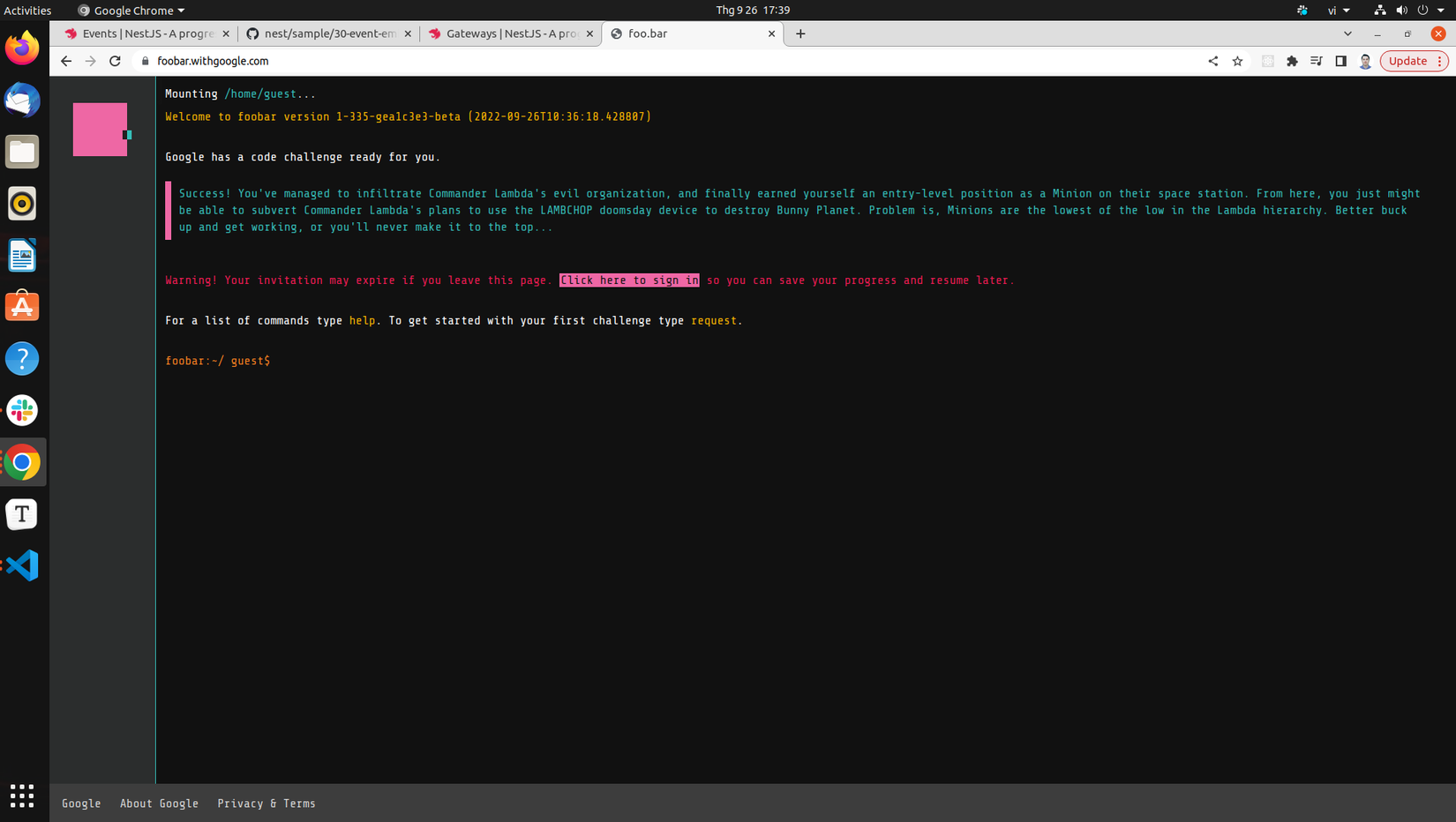This screenshot has width=1456, height=822.
Task: Open the Extensions puzzle-piece icon
Action: 1292,61
